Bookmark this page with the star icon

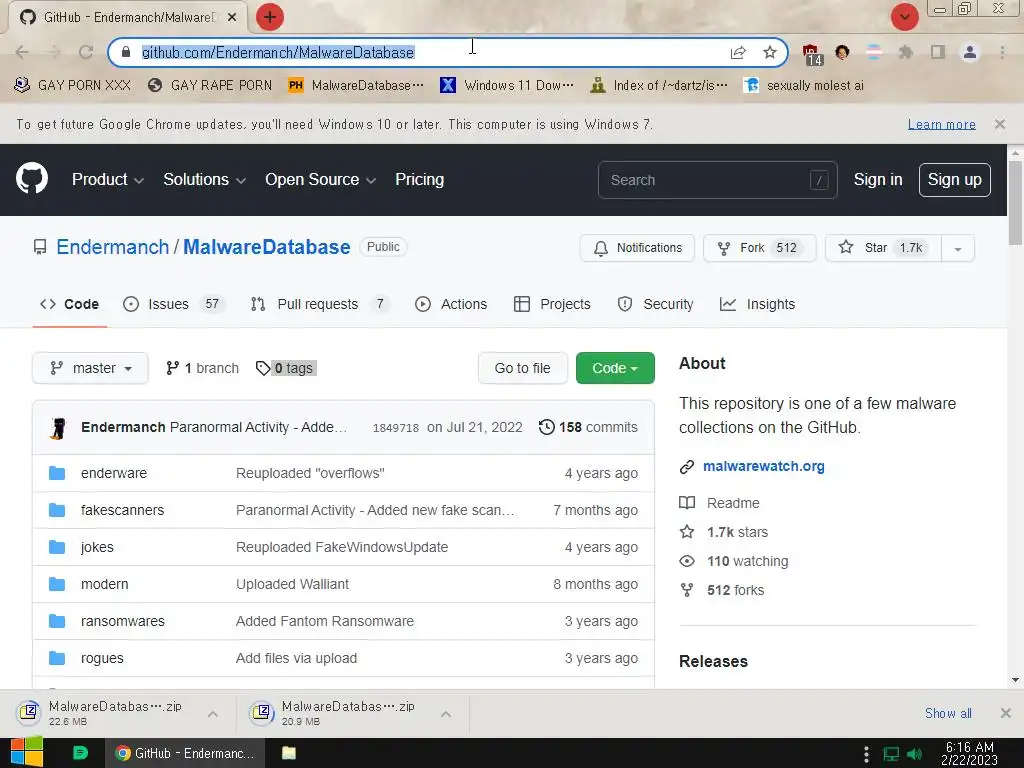(770, 52)
